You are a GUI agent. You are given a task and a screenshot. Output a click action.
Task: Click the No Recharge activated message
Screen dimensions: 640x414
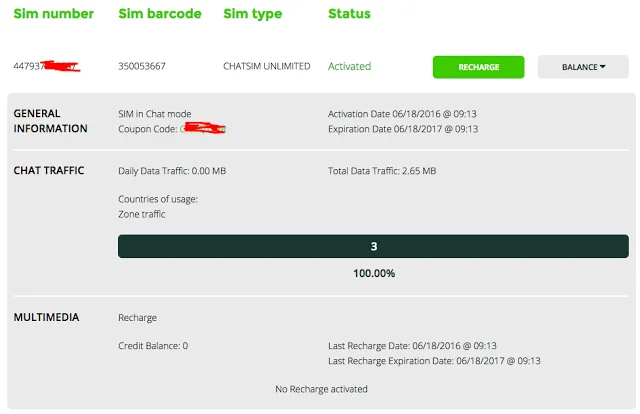[321, 389]
